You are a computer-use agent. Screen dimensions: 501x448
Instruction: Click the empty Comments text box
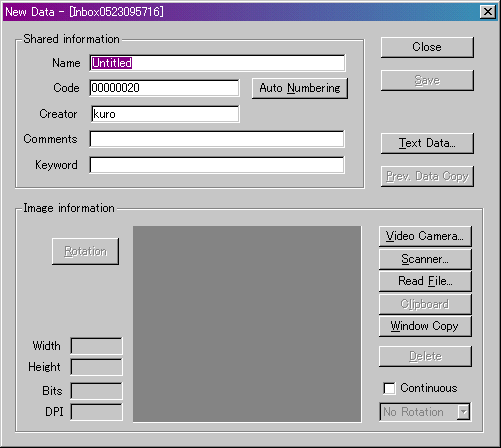pos(217,139)
